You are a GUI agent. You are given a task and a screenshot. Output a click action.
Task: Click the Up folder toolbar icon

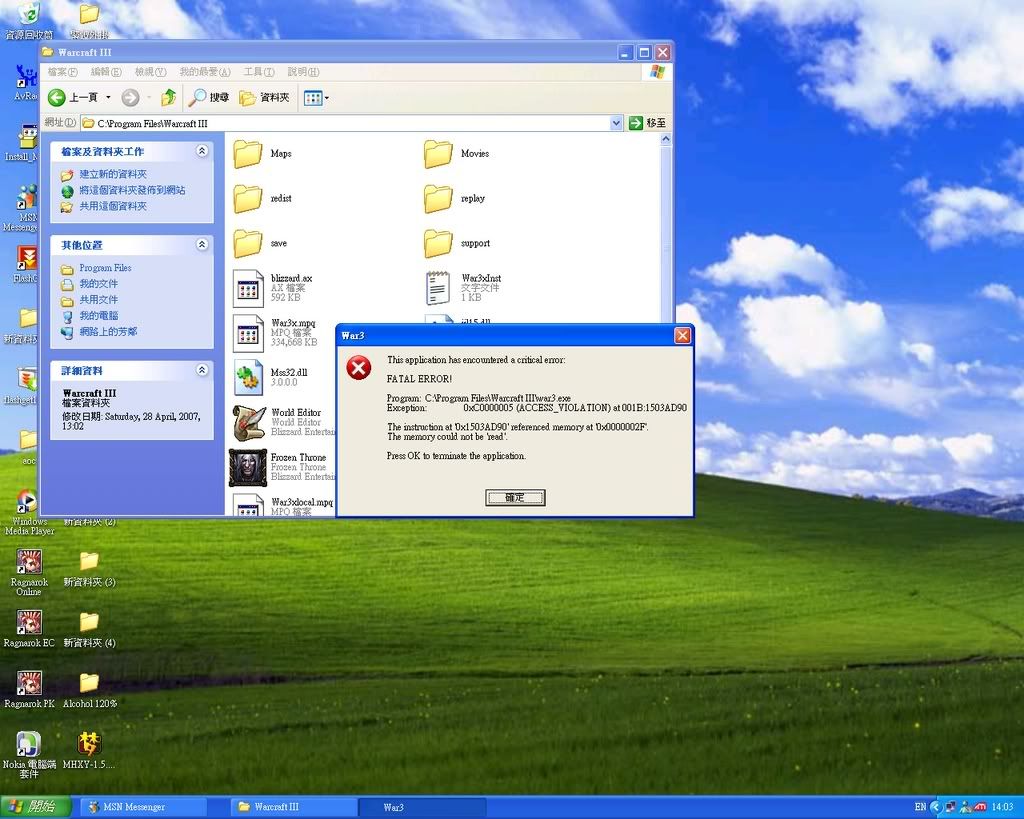coord(169,97)
